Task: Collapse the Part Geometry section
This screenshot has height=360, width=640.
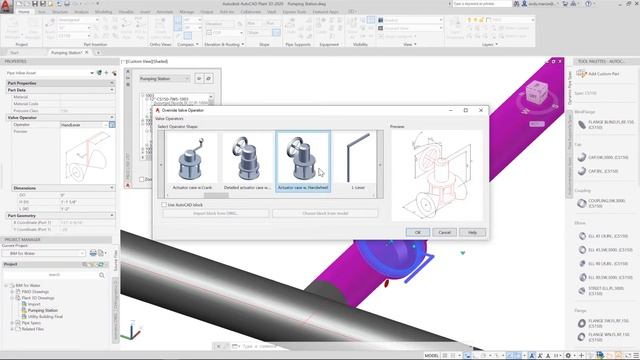Action: coord(111,216)
